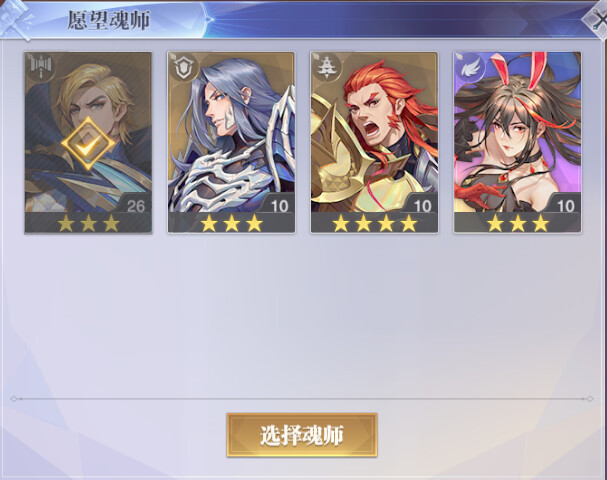Select the red-haired golden armor hero card

pos(374,143)
